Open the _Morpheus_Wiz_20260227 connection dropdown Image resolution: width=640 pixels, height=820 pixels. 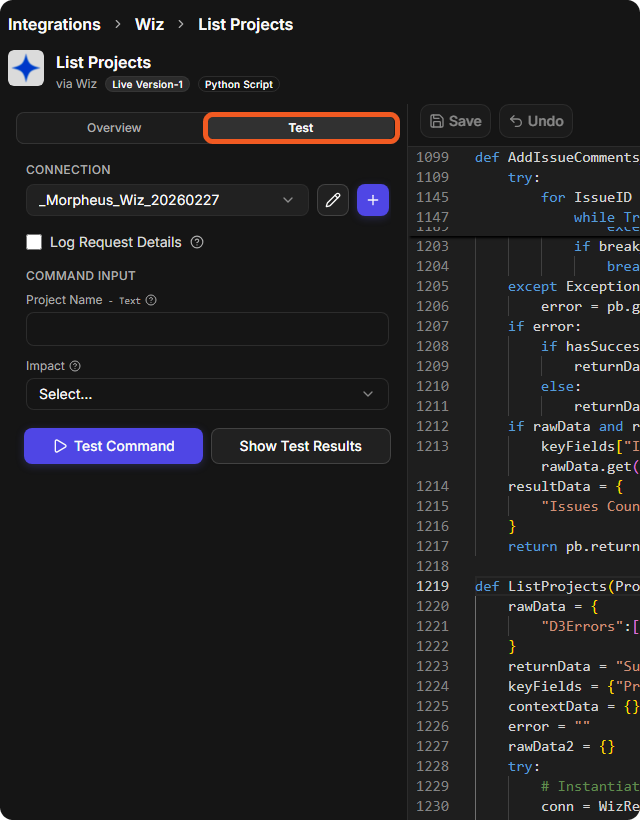point(167,200)
